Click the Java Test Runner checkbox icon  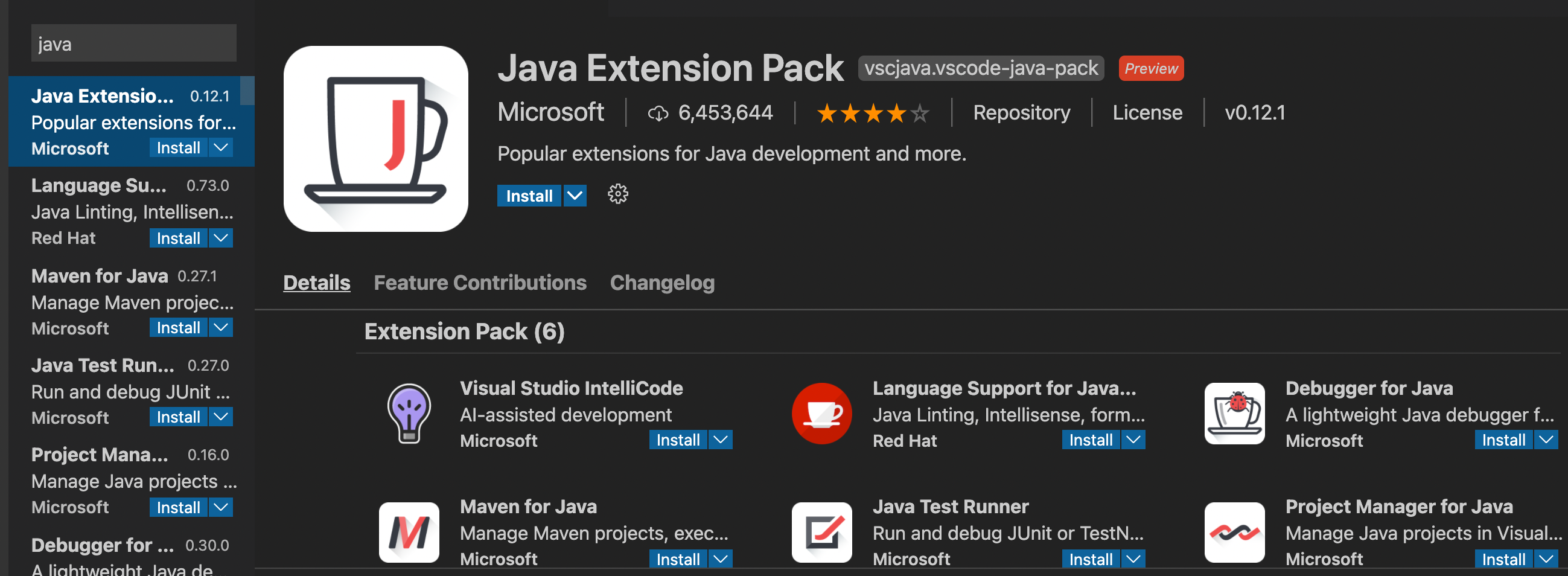[822, 532]
